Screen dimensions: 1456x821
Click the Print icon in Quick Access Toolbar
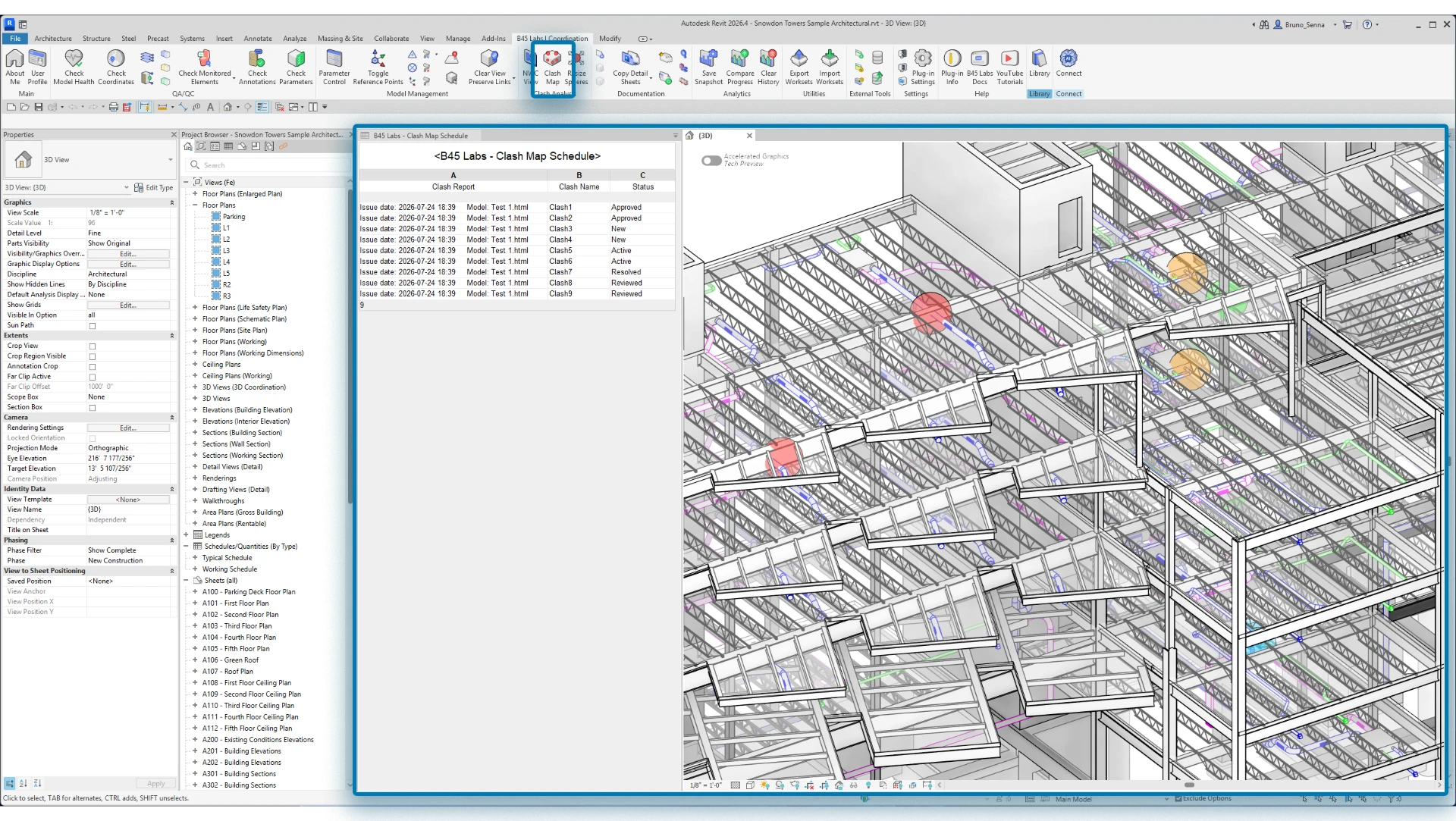[114, 107]
